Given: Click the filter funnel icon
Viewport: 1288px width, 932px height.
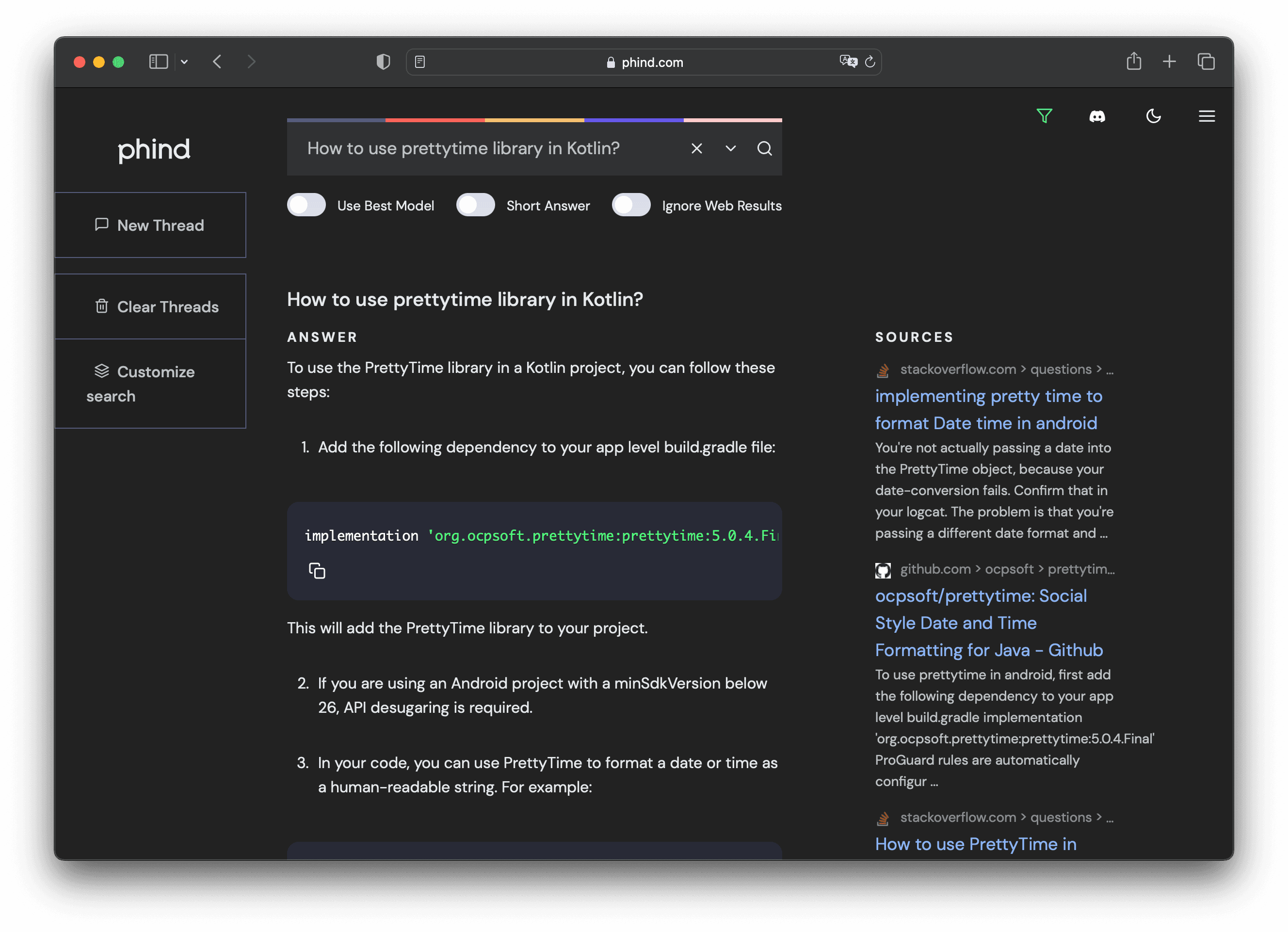Looking at the screenshot, I should 1044,116.
